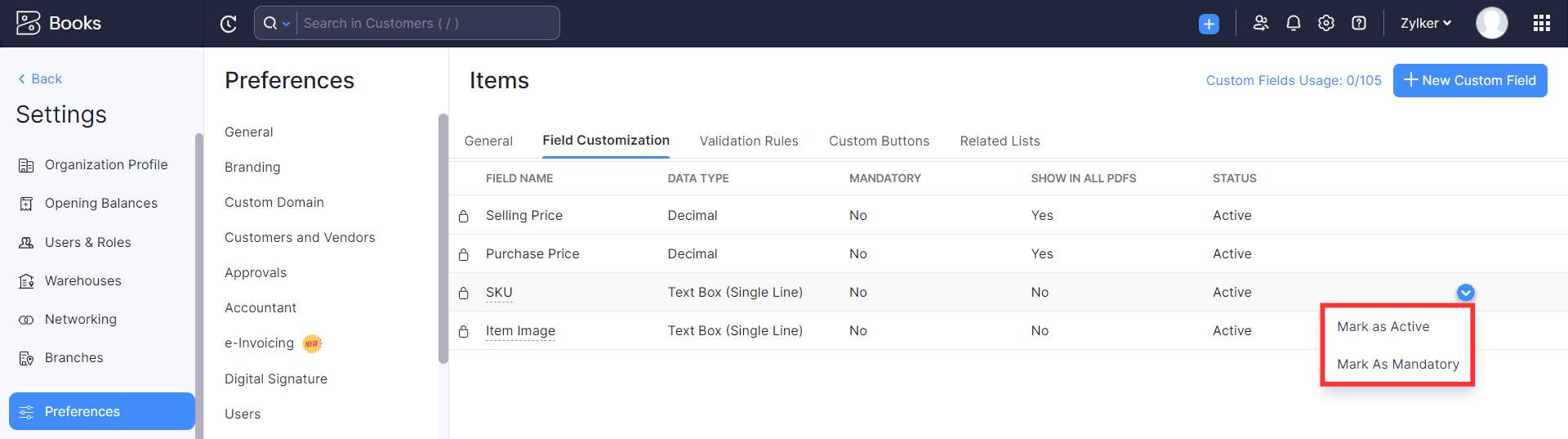Open the referrals people icon

point(1261,23)
